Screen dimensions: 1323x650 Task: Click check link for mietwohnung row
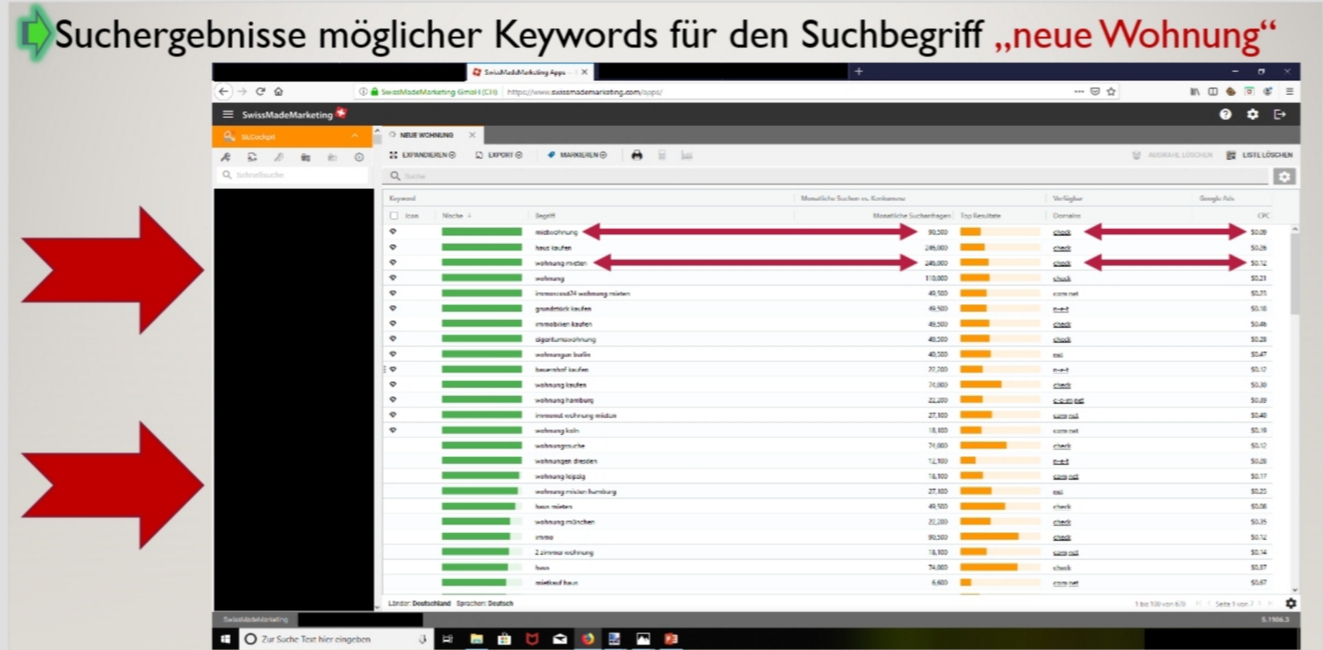tap(1062, 232)
